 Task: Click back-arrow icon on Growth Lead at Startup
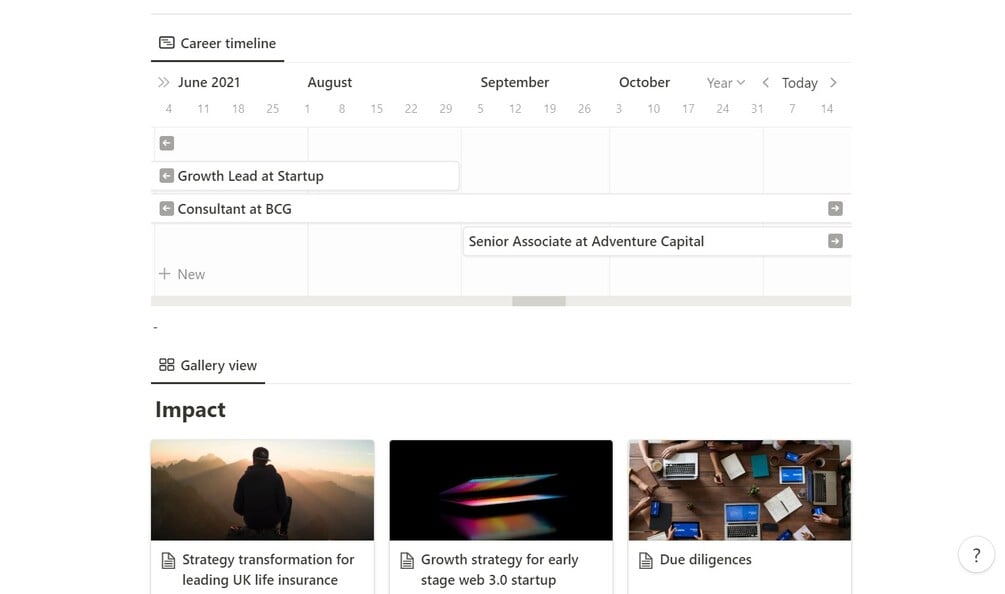167,176
